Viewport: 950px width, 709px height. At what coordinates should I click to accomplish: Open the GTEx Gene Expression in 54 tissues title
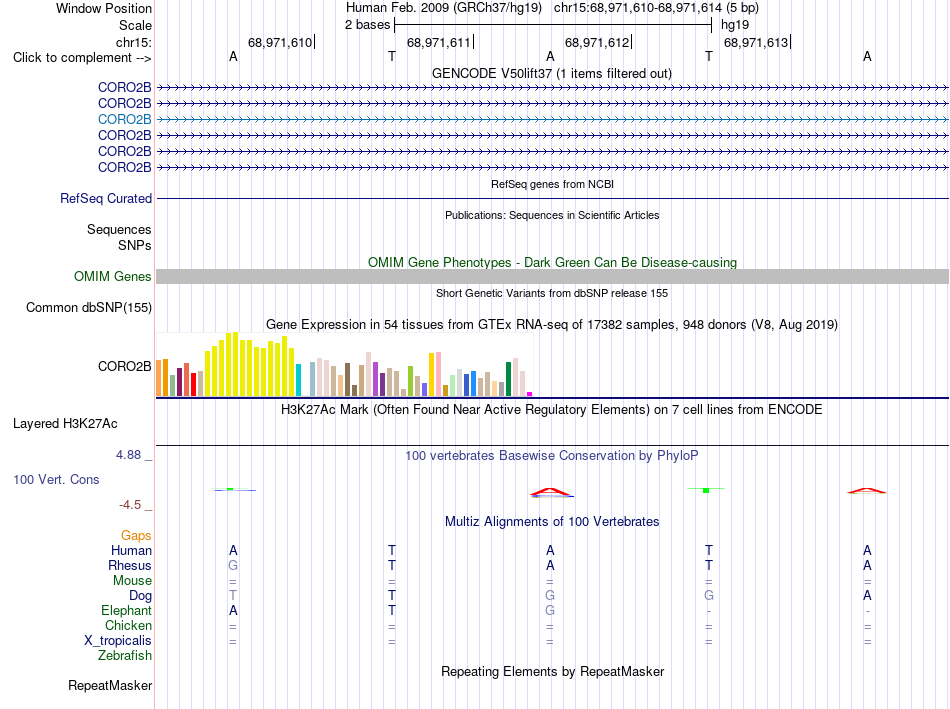point(552,324)
